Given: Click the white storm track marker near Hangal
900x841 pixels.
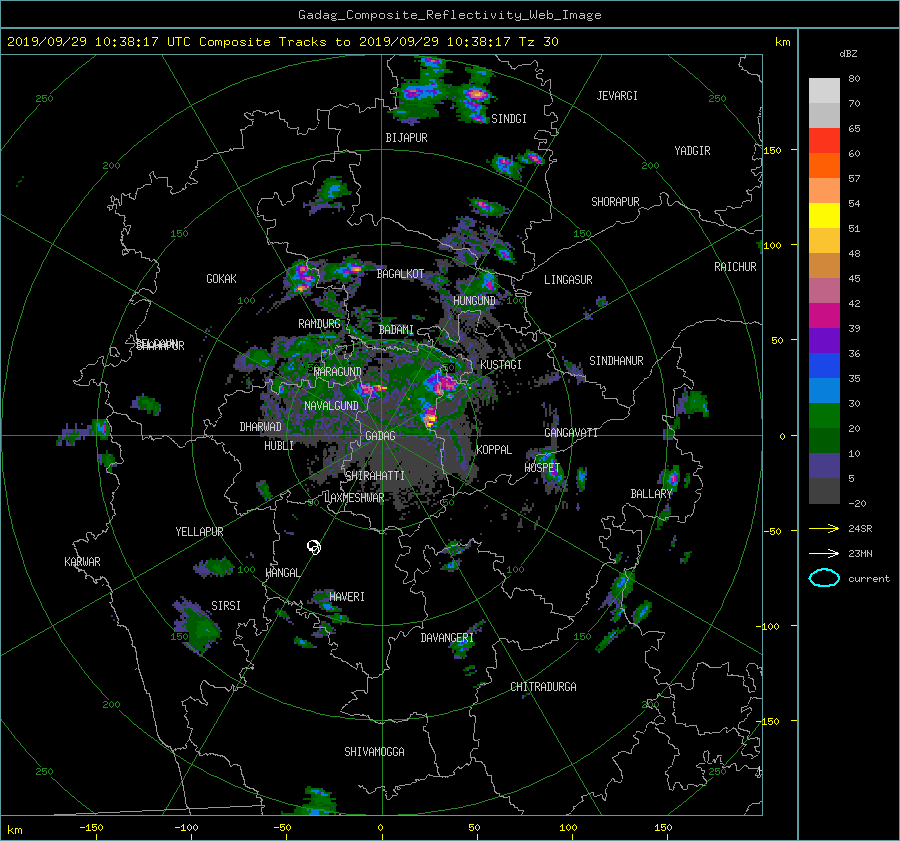Looking at the screenshot, I should pos(313,547).
